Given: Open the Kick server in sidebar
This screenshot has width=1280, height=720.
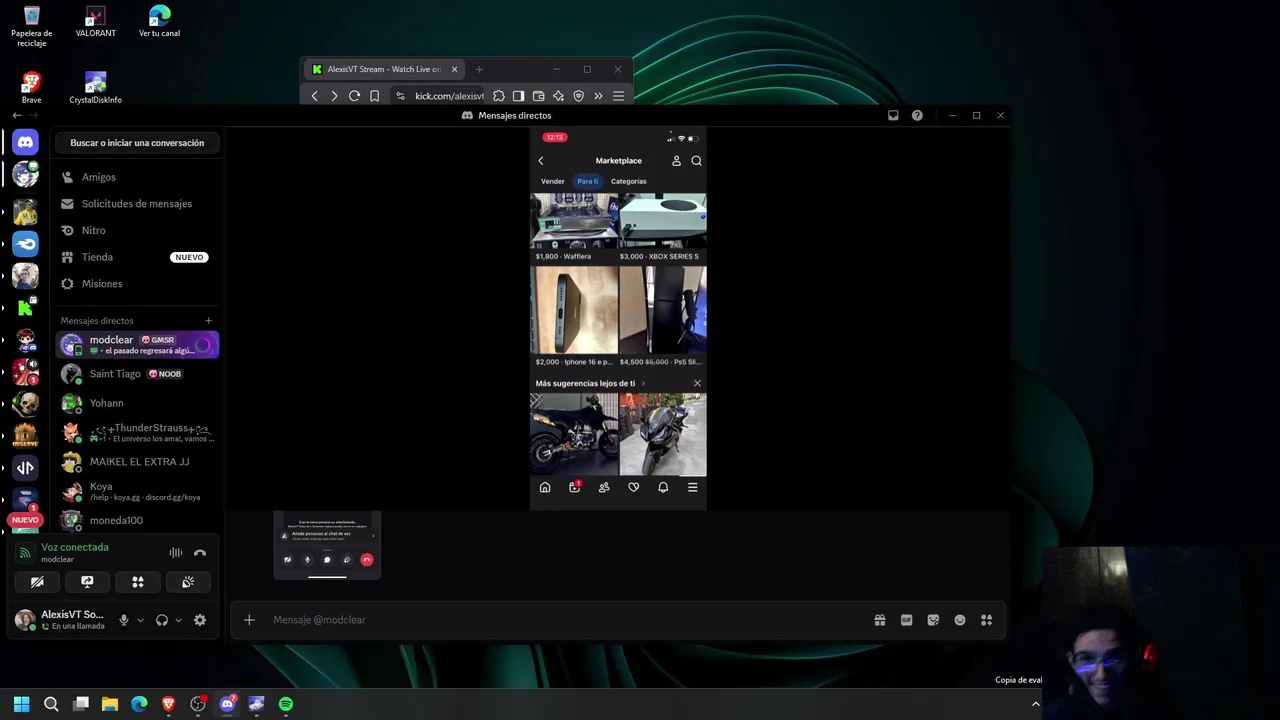Looking at the screenshot, I should click(25, 307).
